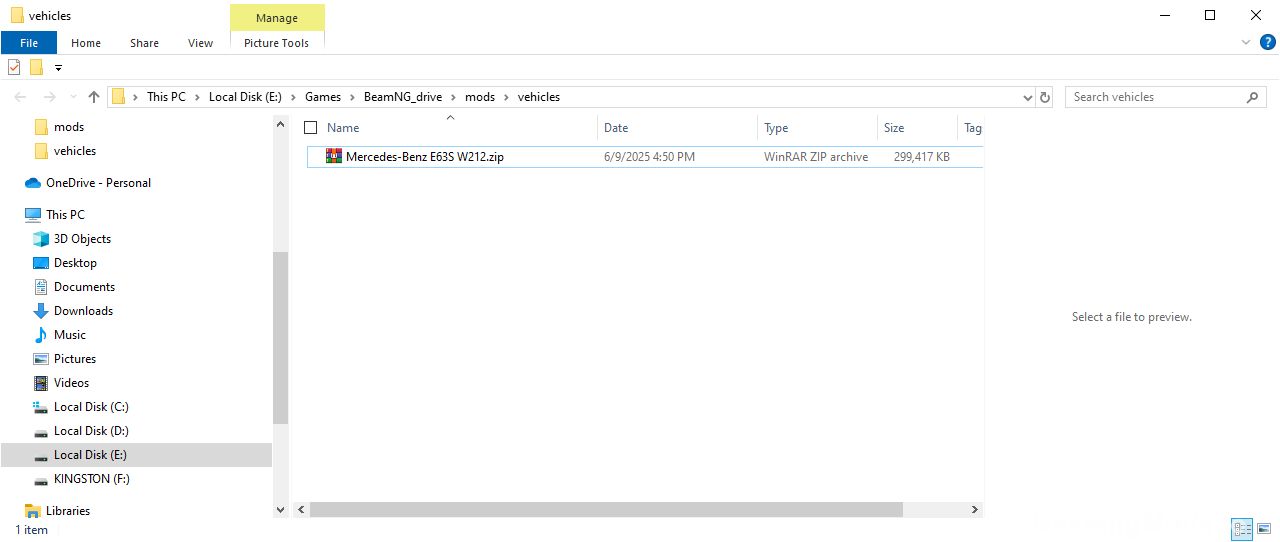Open the File ribbon tab
This screenshot has height=542, width=1280.
[x=29, y=43]
